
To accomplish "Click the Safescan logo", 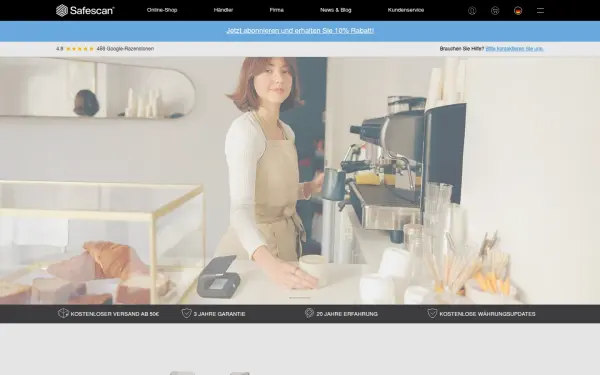I will 85,10.
